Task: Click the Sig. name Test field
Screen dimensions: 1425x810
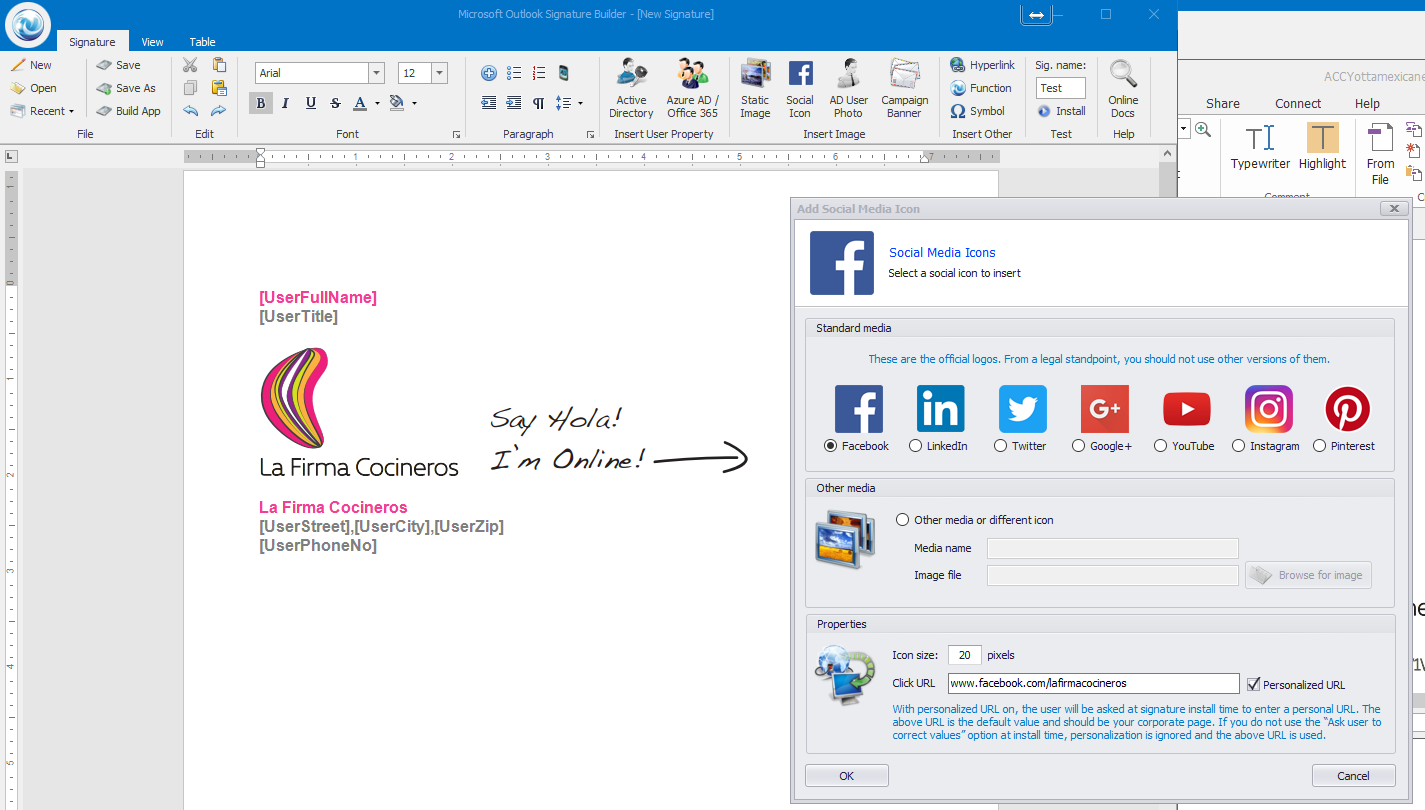Action: [1060, 88]
